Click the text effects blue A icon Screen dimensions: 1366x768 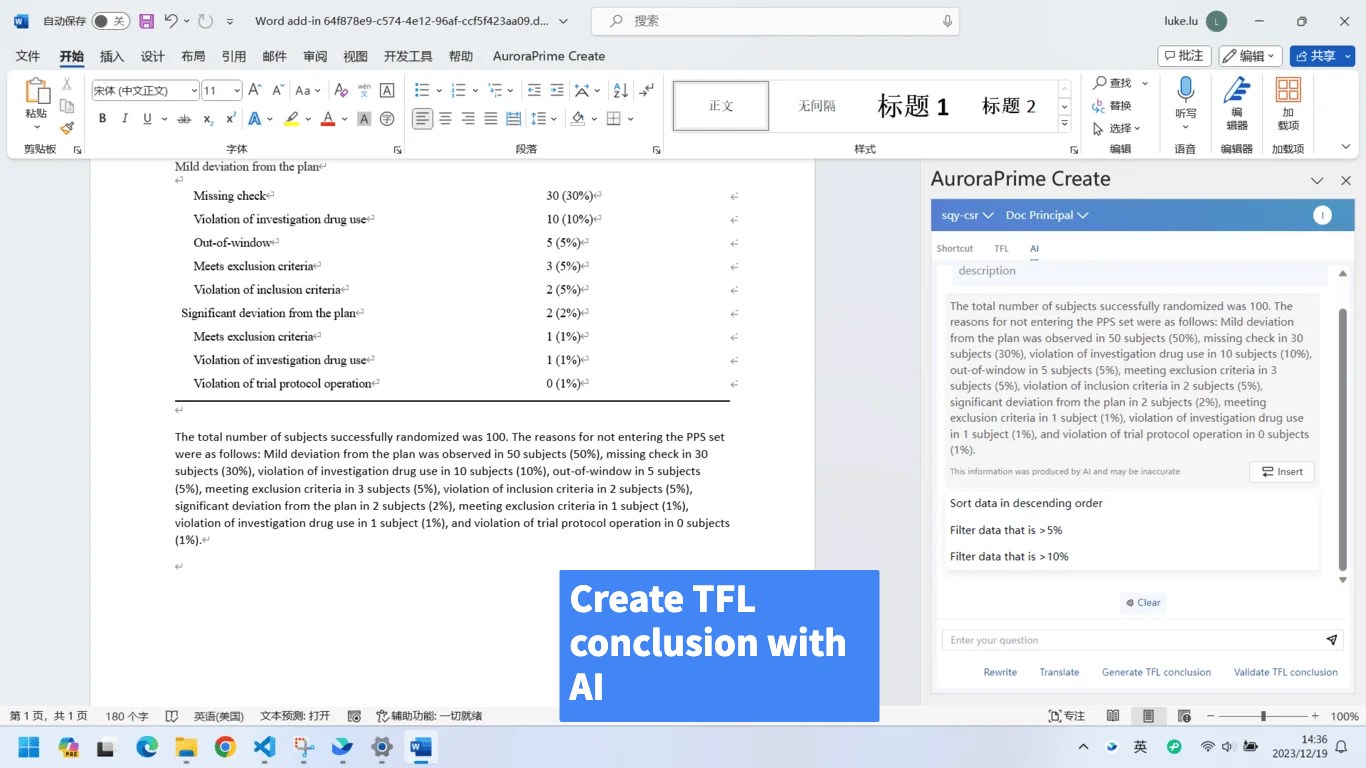click(254, 119)
